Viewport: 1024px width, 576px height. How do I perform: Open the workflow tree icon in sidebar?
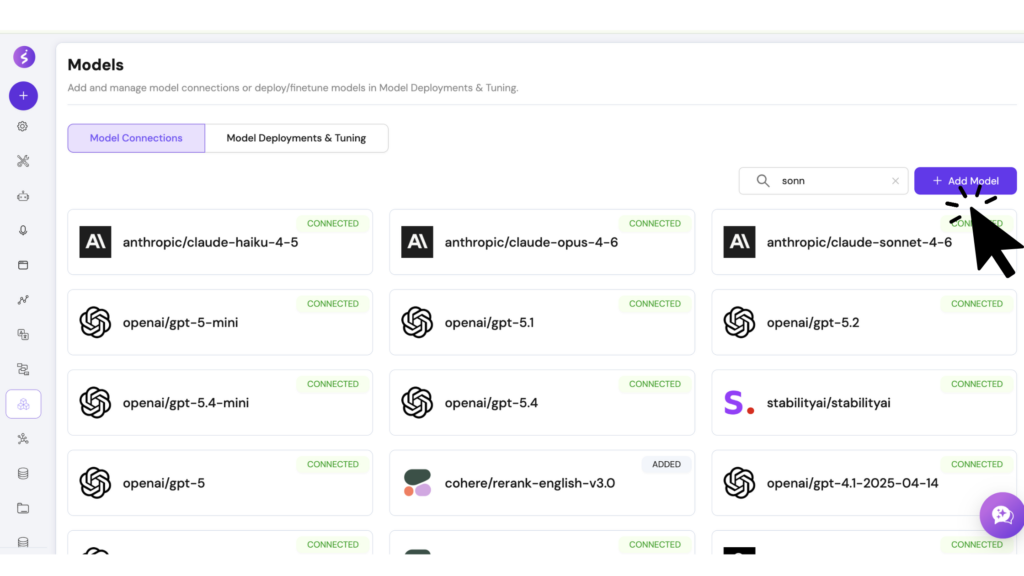pos(23,370)
